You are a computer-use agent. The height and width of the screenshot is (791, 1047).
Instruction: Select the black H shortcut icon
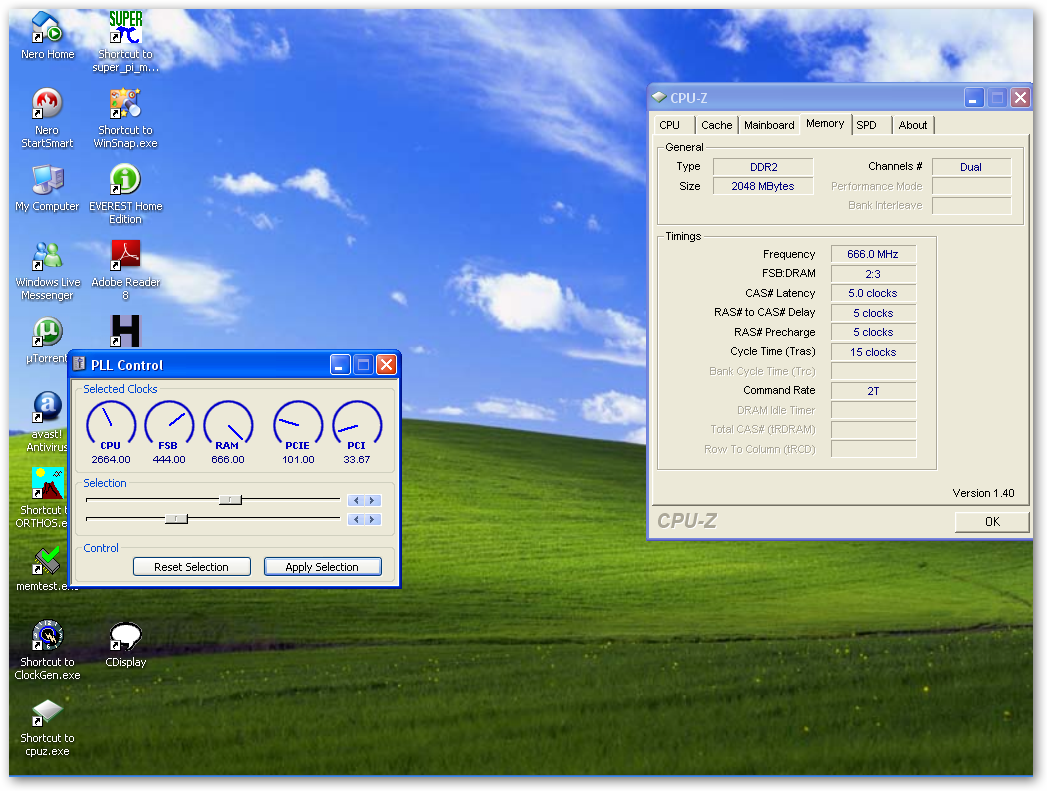point(126,331)
